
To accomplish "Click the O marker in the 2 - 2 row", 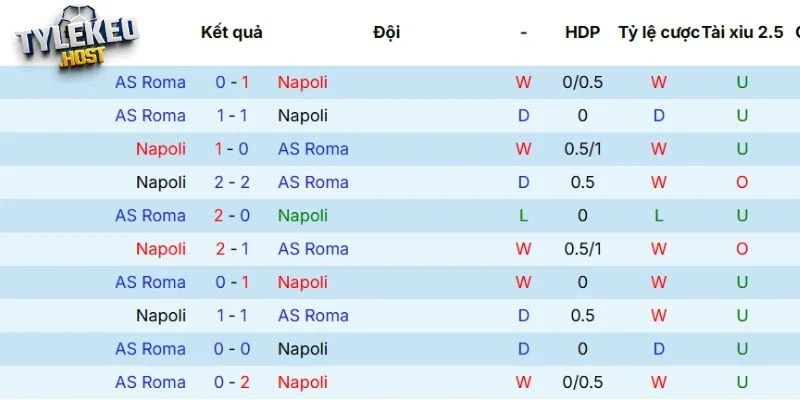I will 742,182.
